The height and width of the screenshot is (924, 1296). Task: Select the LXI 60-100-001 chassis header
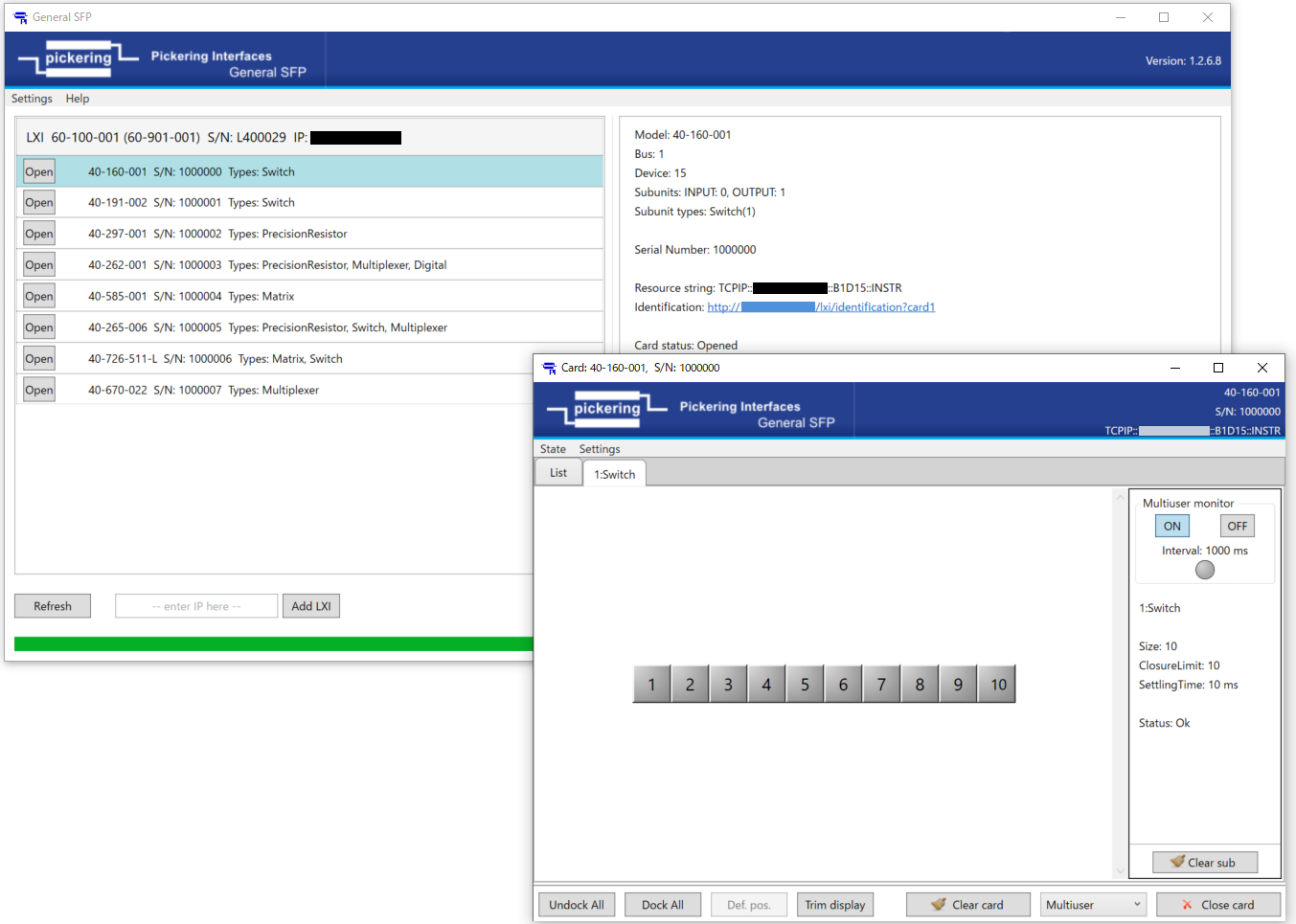(310, 137)
